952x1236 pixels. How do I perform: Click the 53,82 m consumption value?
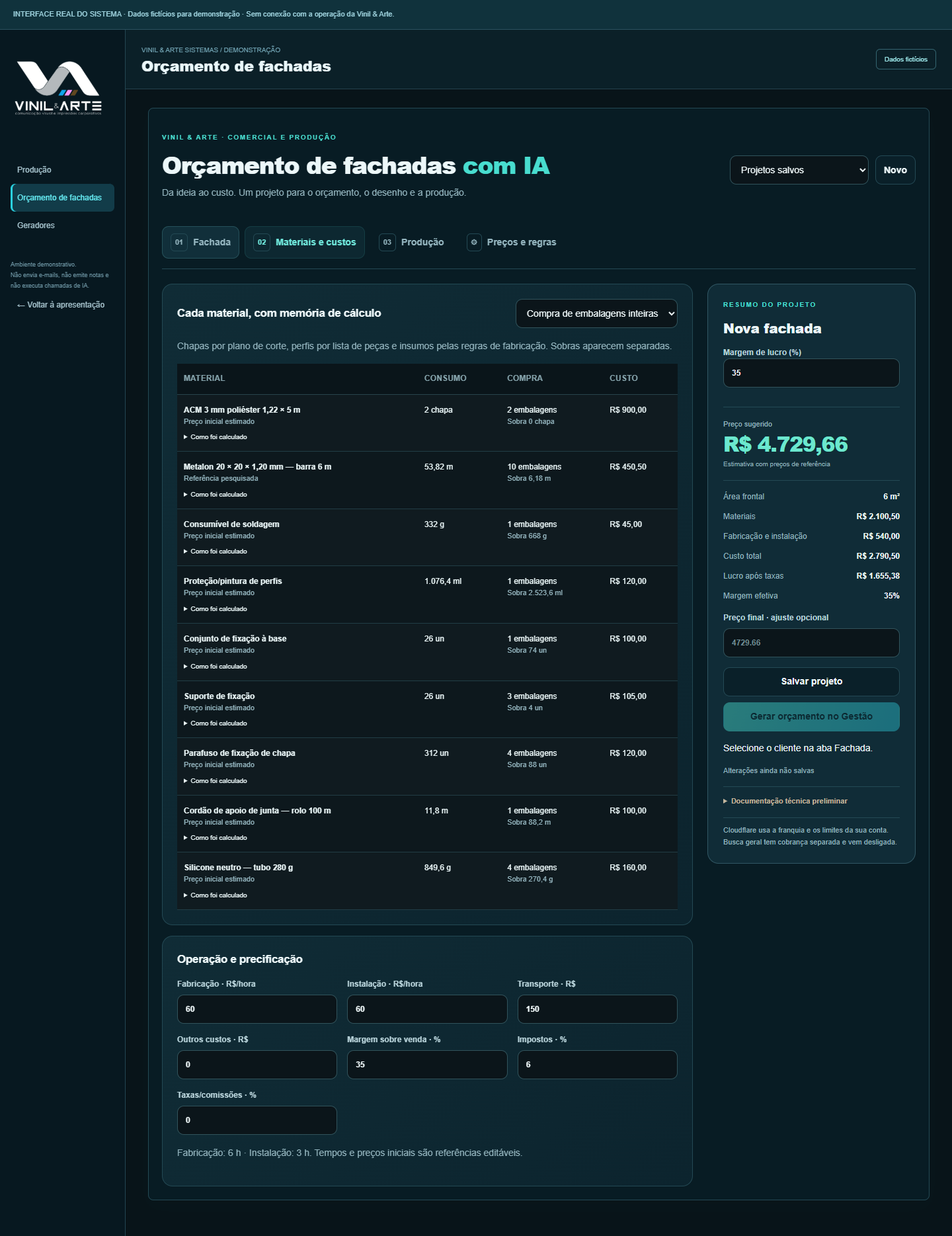point(439,467)
